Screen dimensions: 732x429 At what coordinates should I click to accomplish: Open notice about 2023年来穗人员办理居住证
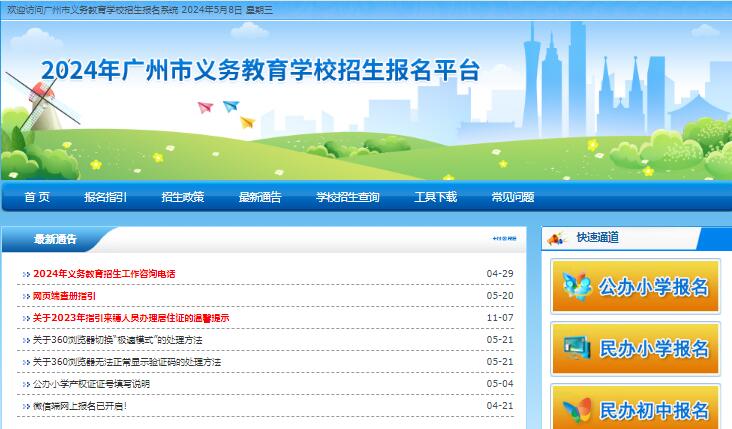pos(131,318)
